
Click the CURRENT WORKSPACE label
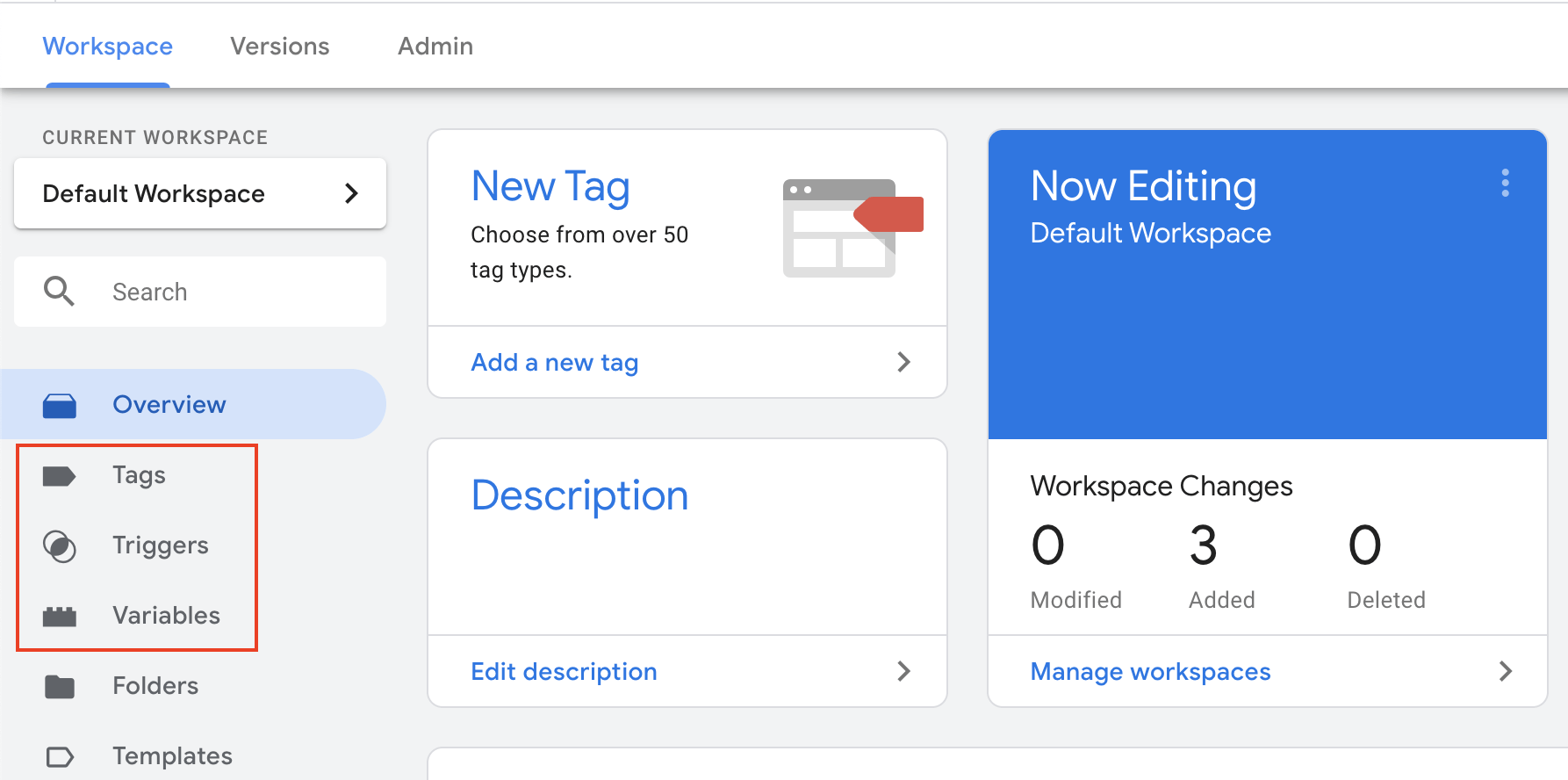point(155,137)
